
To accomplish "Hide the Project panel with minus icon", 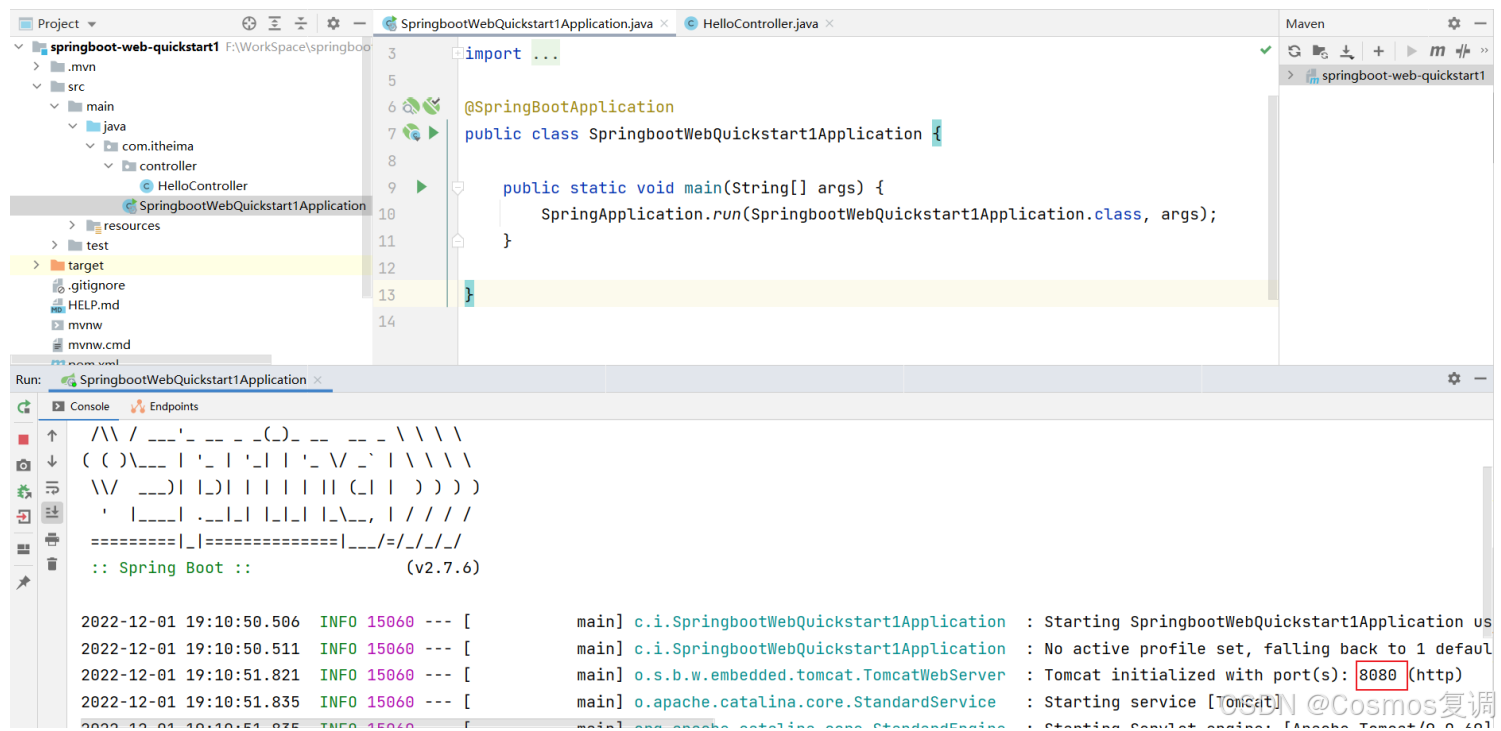I will [359, 23].
